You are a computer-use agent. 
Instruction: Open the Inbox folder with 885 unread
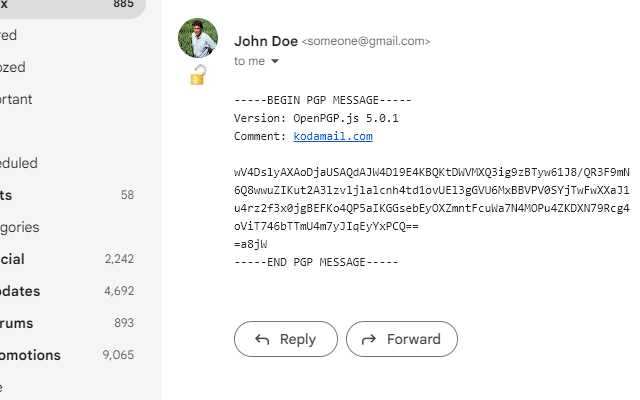60,4
